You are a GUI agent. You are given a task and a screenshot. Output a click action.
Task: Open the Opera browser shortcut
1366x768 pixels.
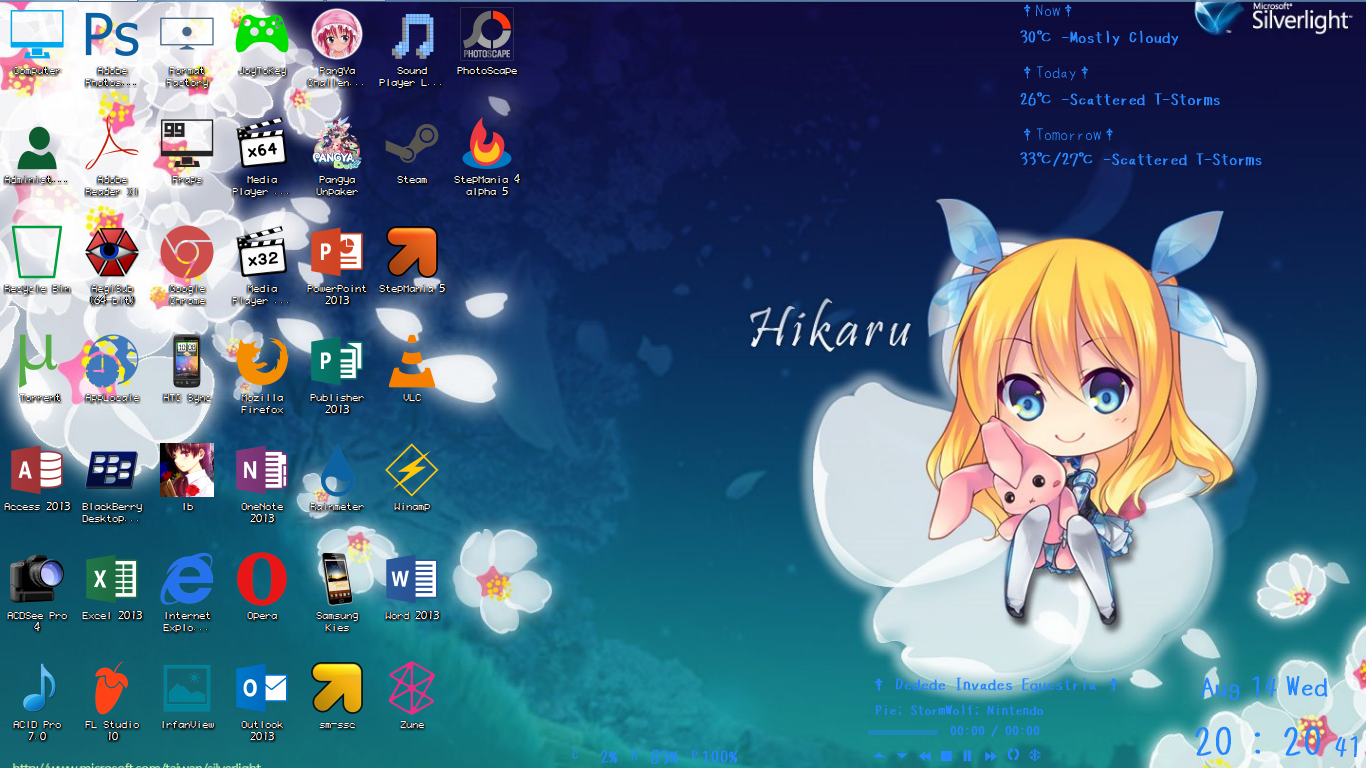(262, 587)
